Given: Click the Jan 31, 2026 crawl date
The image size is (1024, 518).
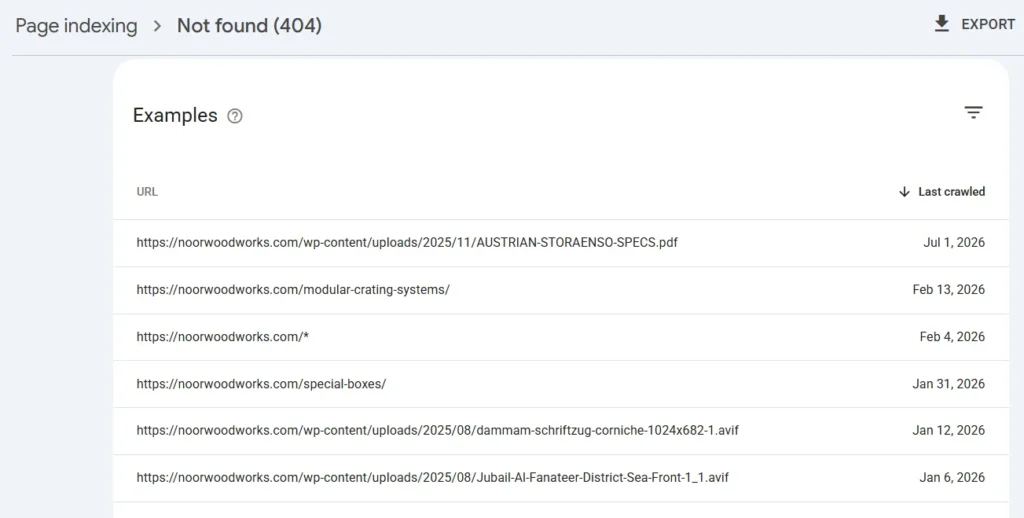Looking at the screenshot, I should (x=948, y=383).
